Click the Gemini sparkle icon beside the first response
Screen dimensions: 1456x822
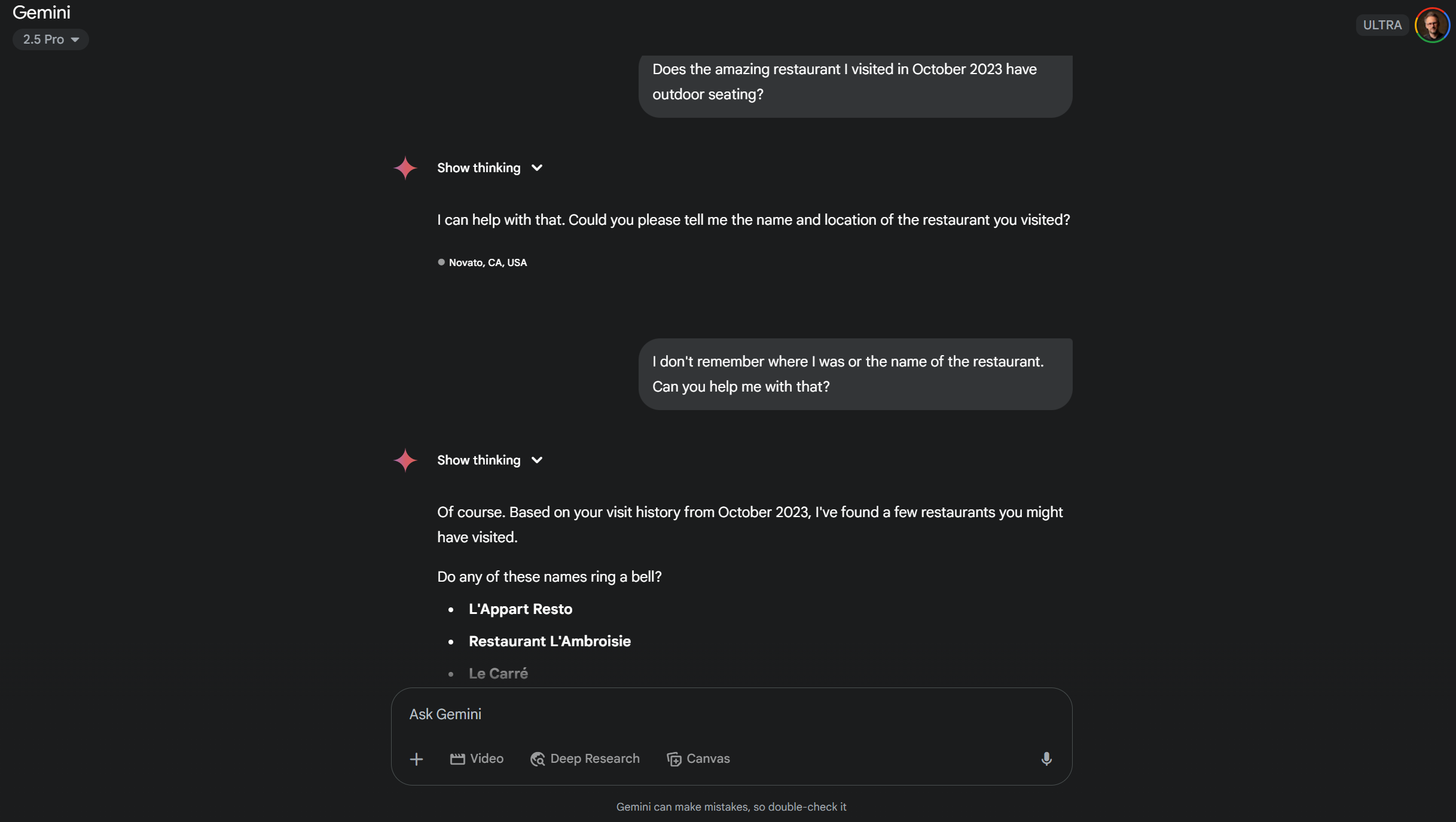pos(405,168)
